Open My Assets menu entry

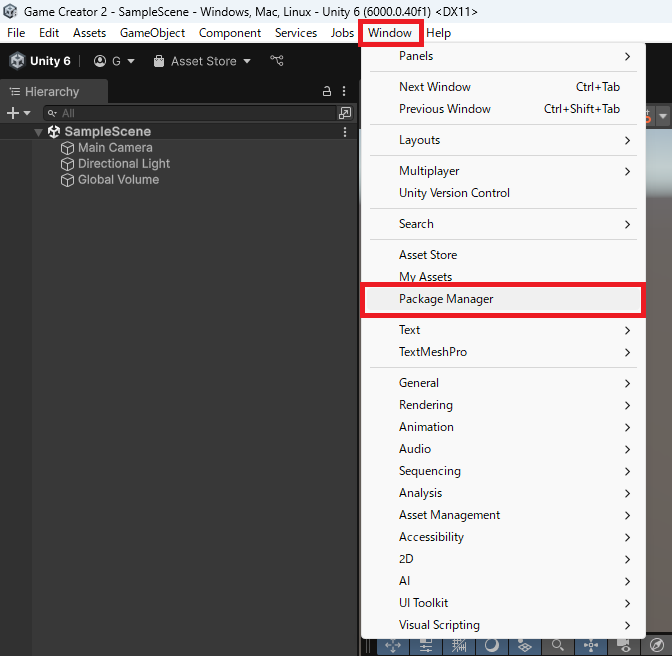click(503, 277)
